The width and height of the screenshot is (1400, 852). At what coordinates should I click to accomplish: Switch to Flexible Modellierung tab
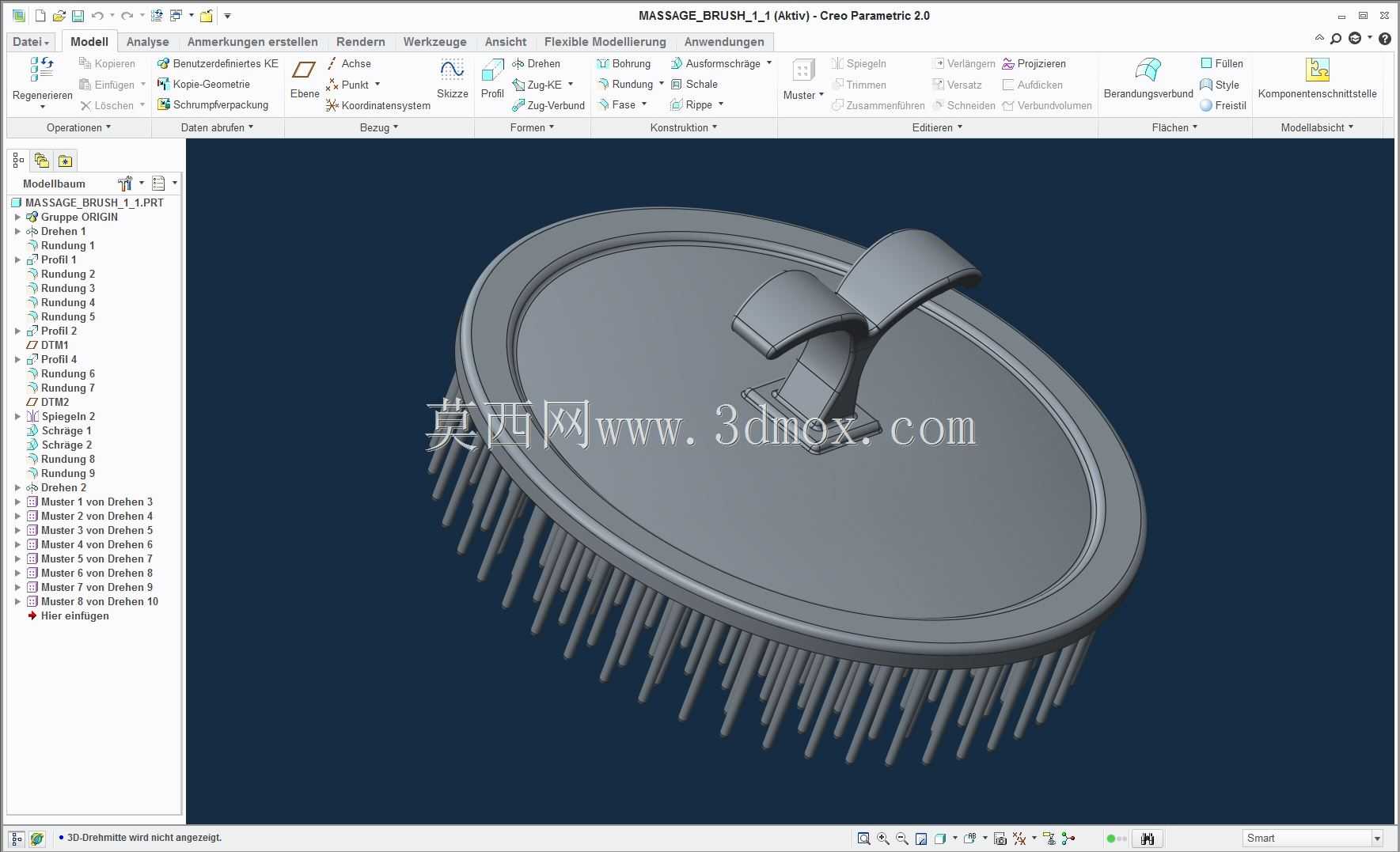605,42
